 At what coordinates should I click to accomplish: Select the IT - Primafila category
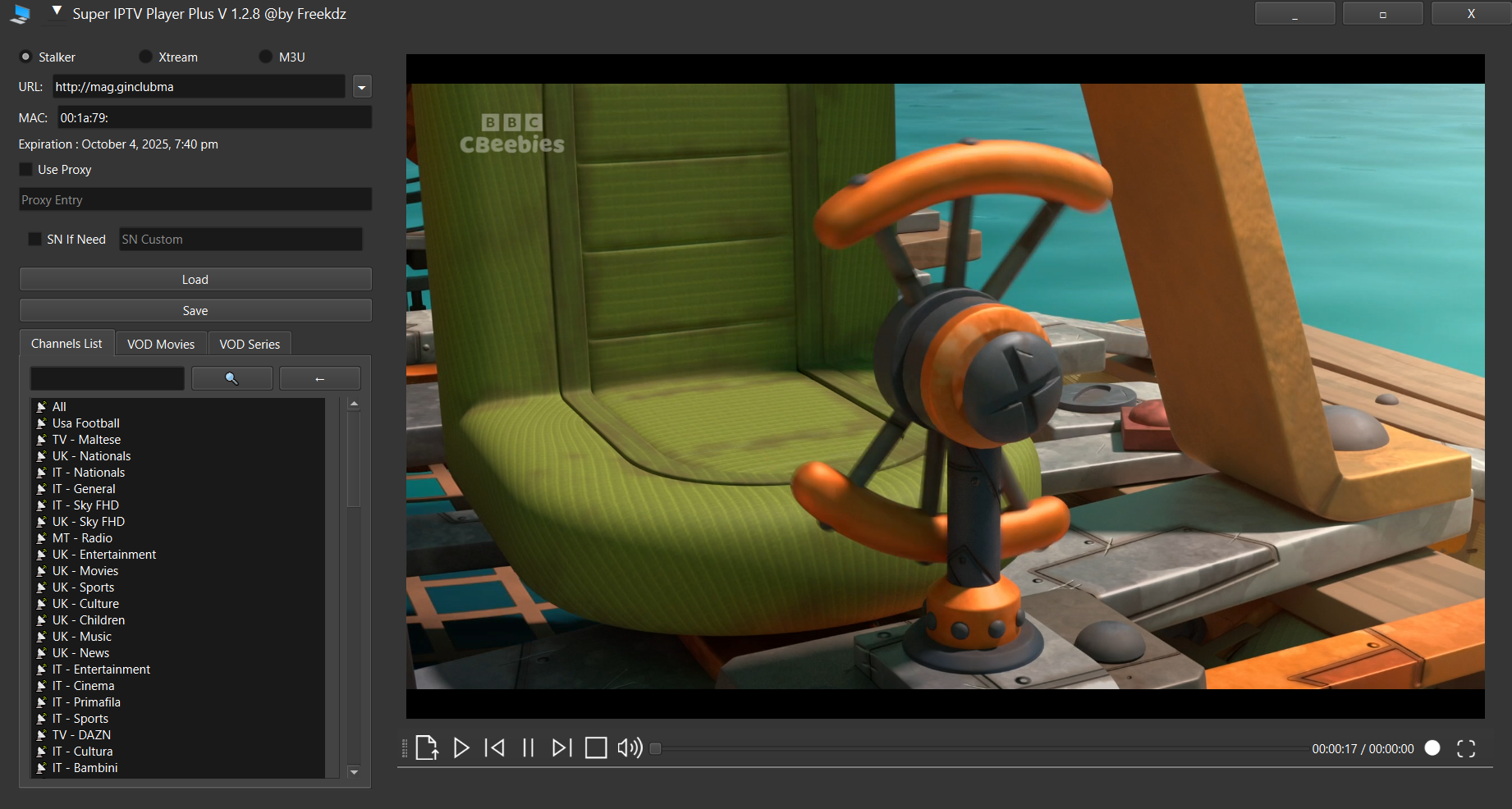coord(177,702)
